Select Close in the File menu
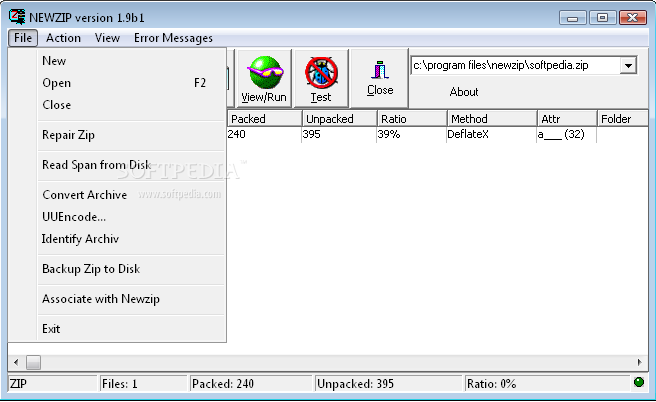 (x=131, y=105)
